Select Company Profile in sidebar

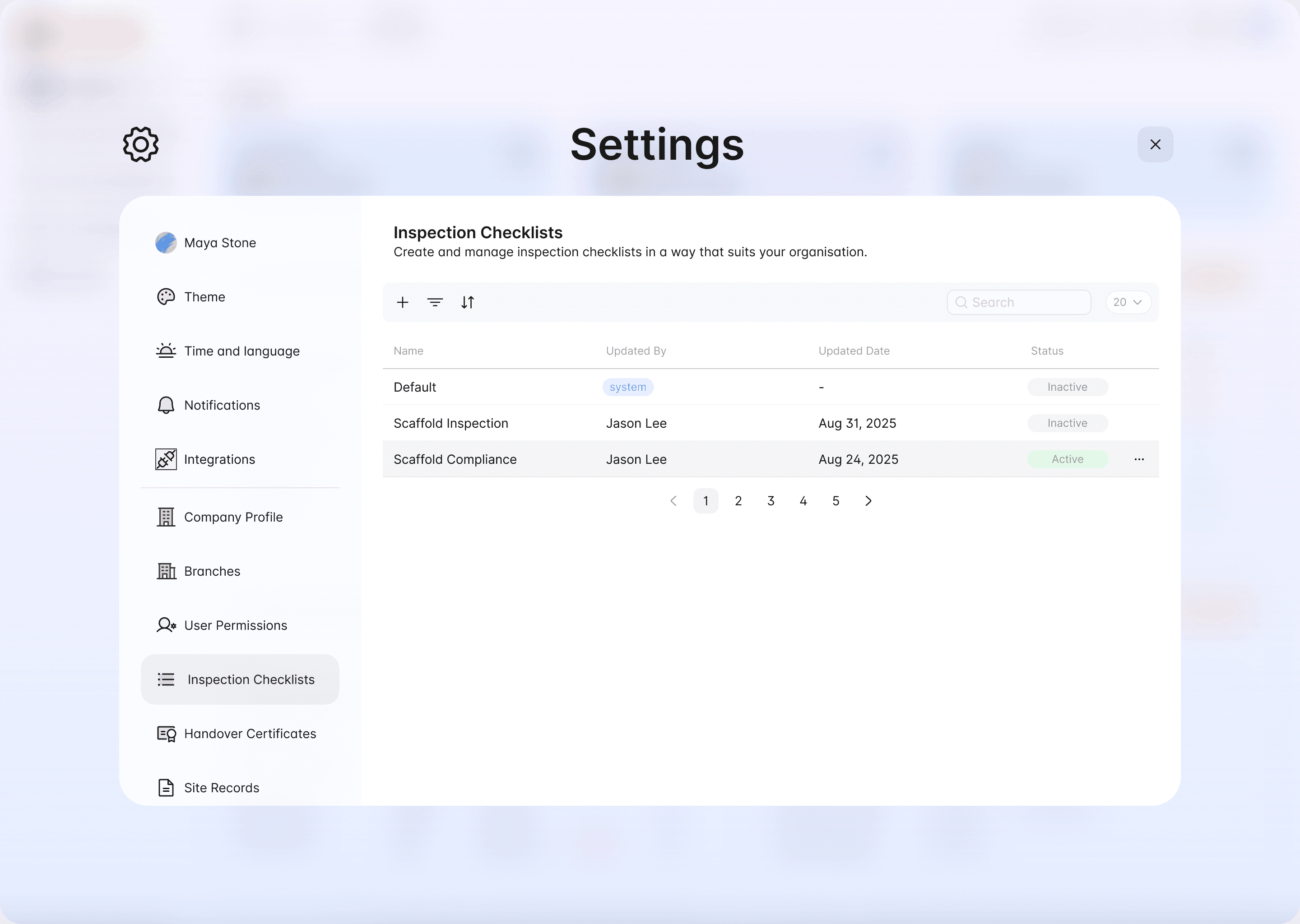pos(240,517)
